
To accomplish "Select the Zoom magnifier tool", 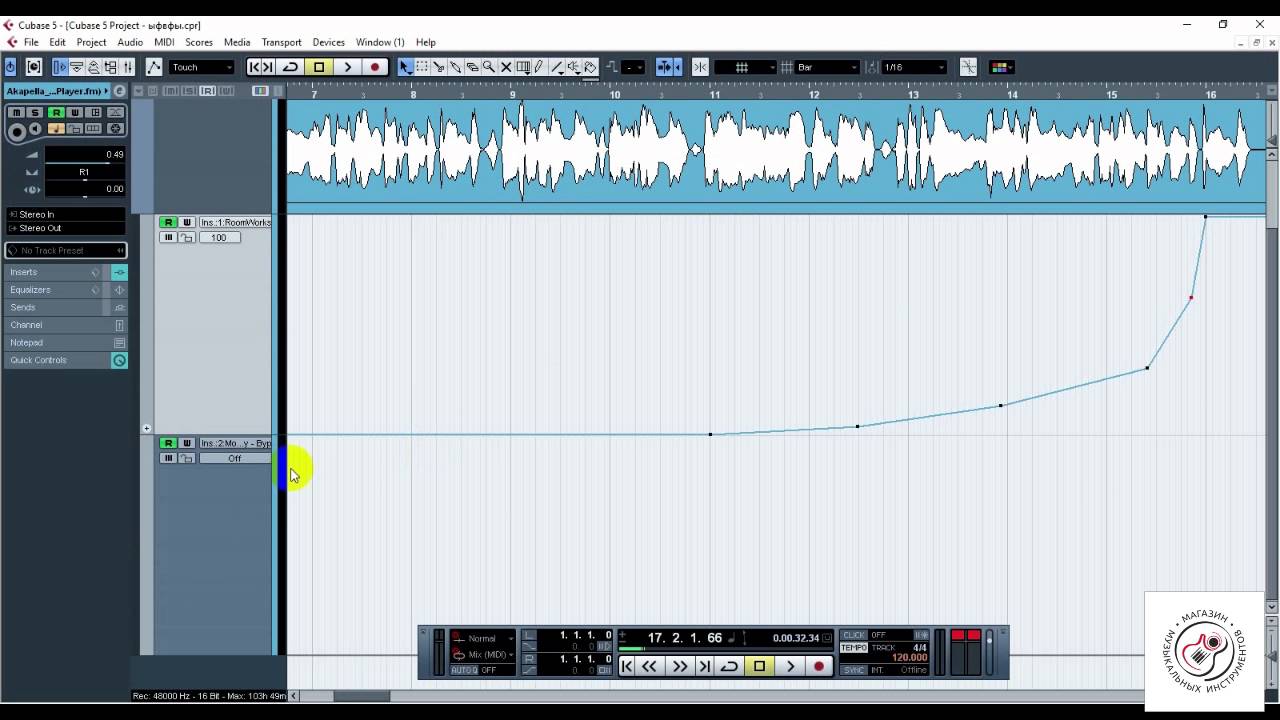I will pyautogui.click(x=489, y=67).
